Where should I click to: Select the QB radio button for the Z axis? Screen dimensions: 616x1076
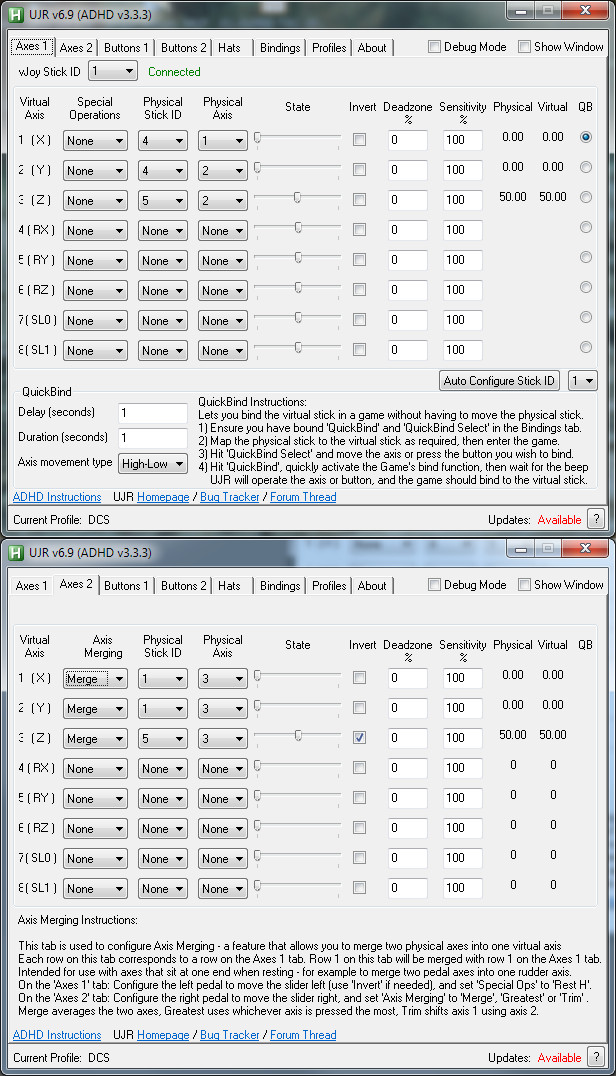pos(586,197)
